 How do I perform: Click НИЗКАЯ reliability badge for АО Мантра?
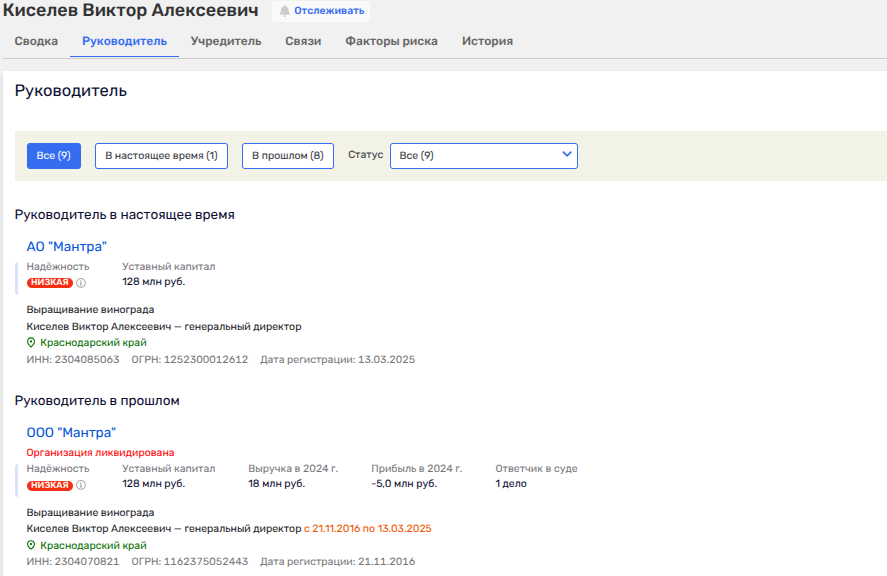(50, 283)
